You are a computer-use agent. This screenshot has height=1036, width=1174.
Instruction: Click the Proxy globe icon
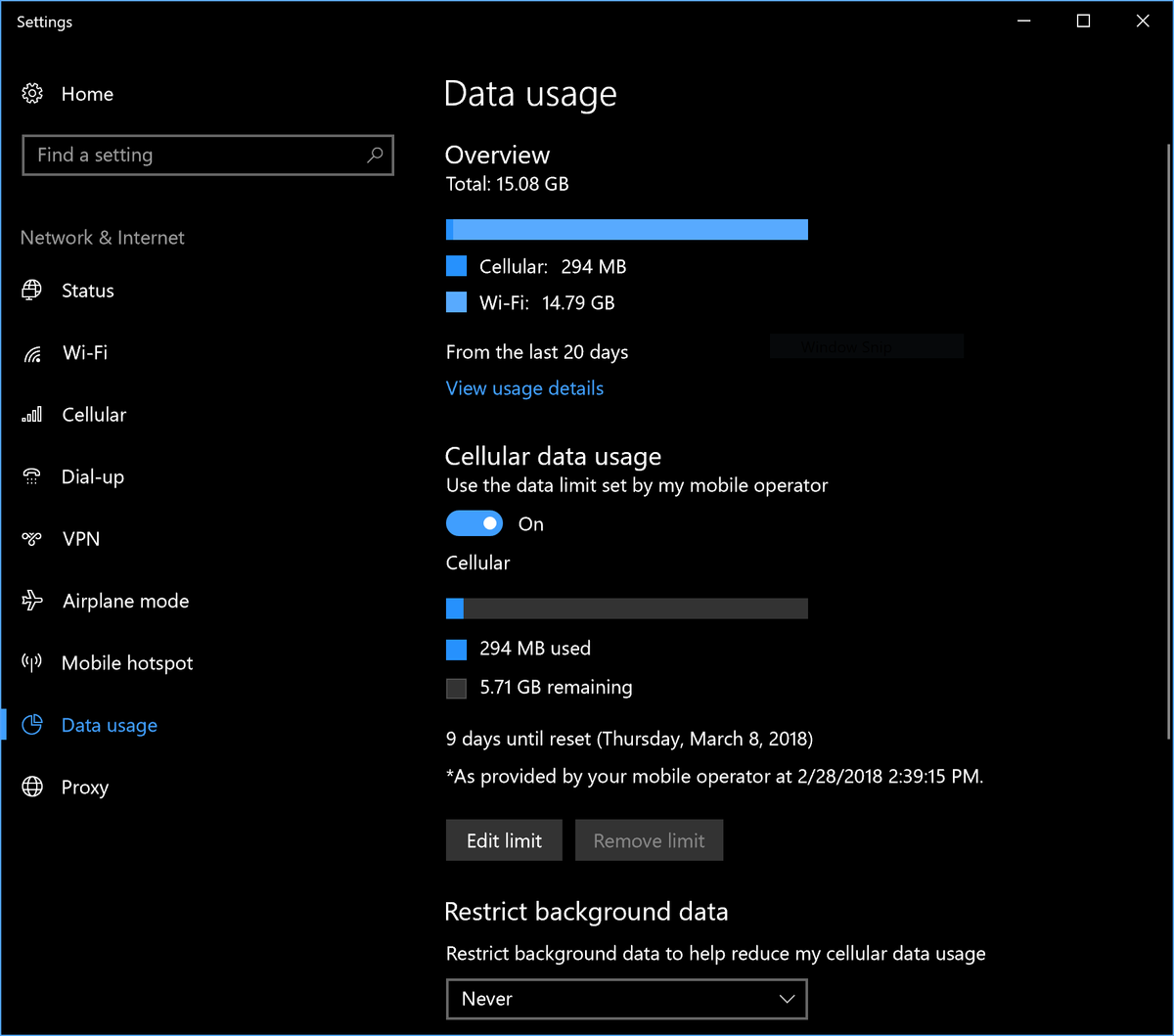32,788
